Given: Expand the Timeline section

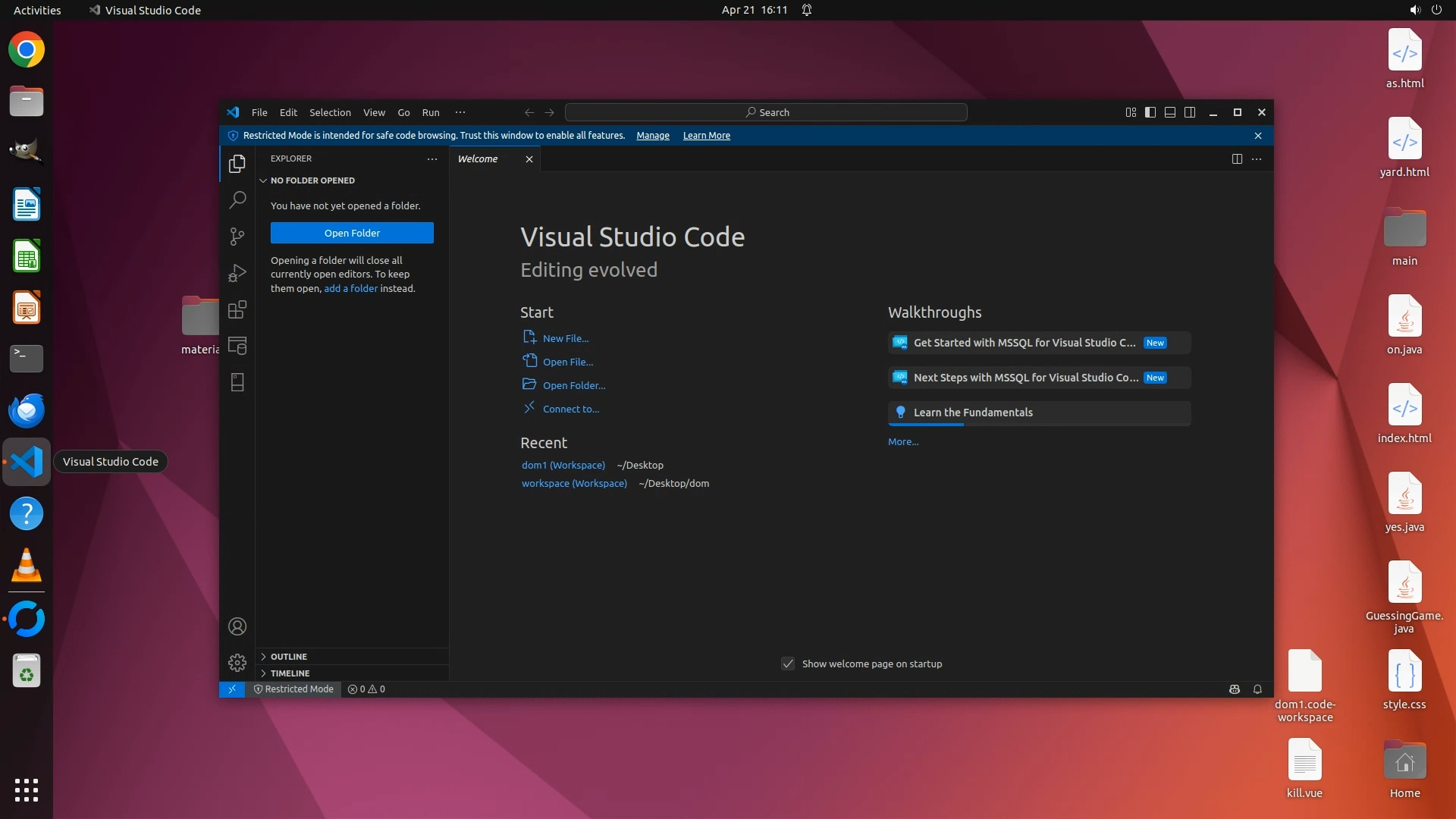Looking at the screenshot, I should tap(290, 673).
